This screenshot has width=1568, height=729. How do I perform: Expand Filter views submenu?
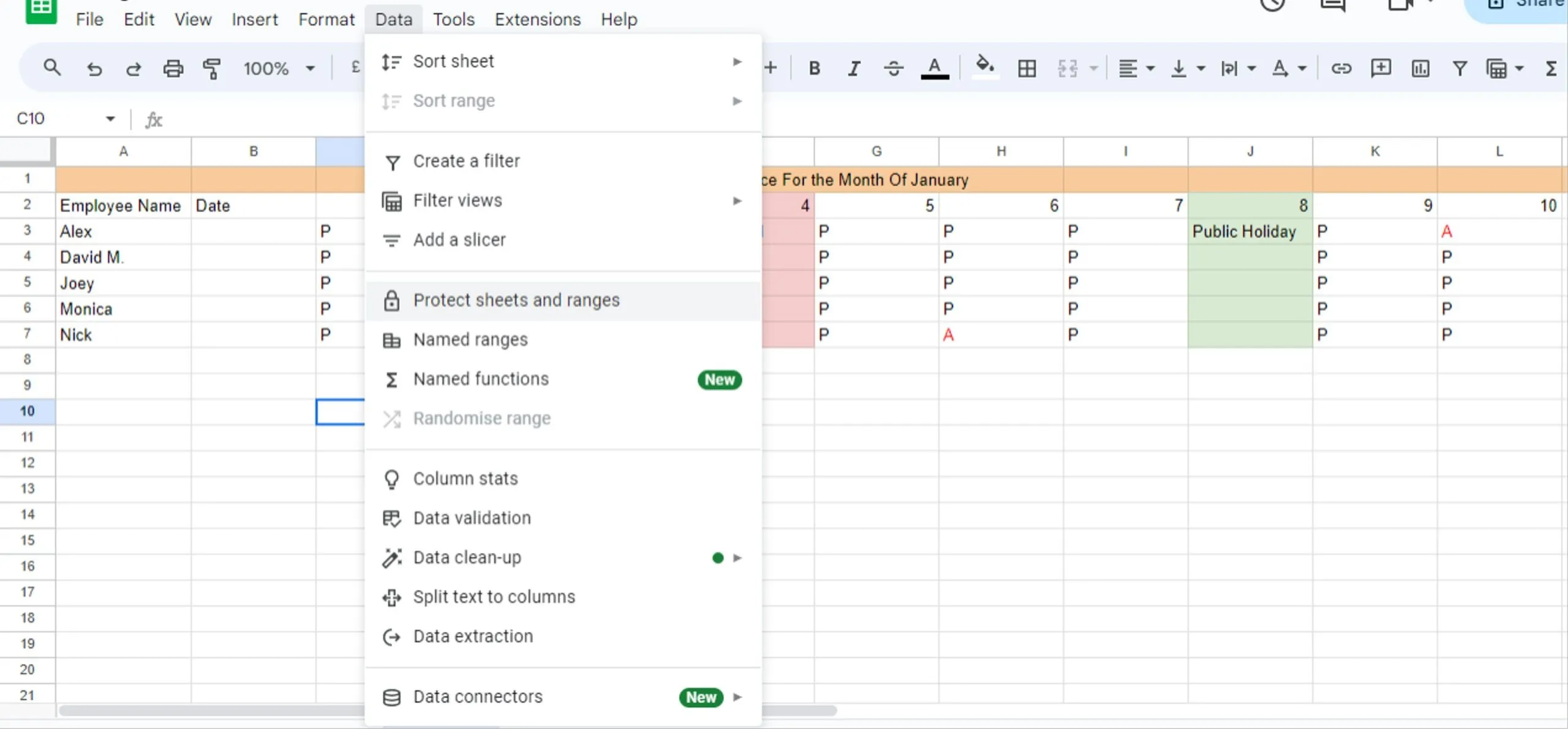pyautogui.click(x=563, y=200)
